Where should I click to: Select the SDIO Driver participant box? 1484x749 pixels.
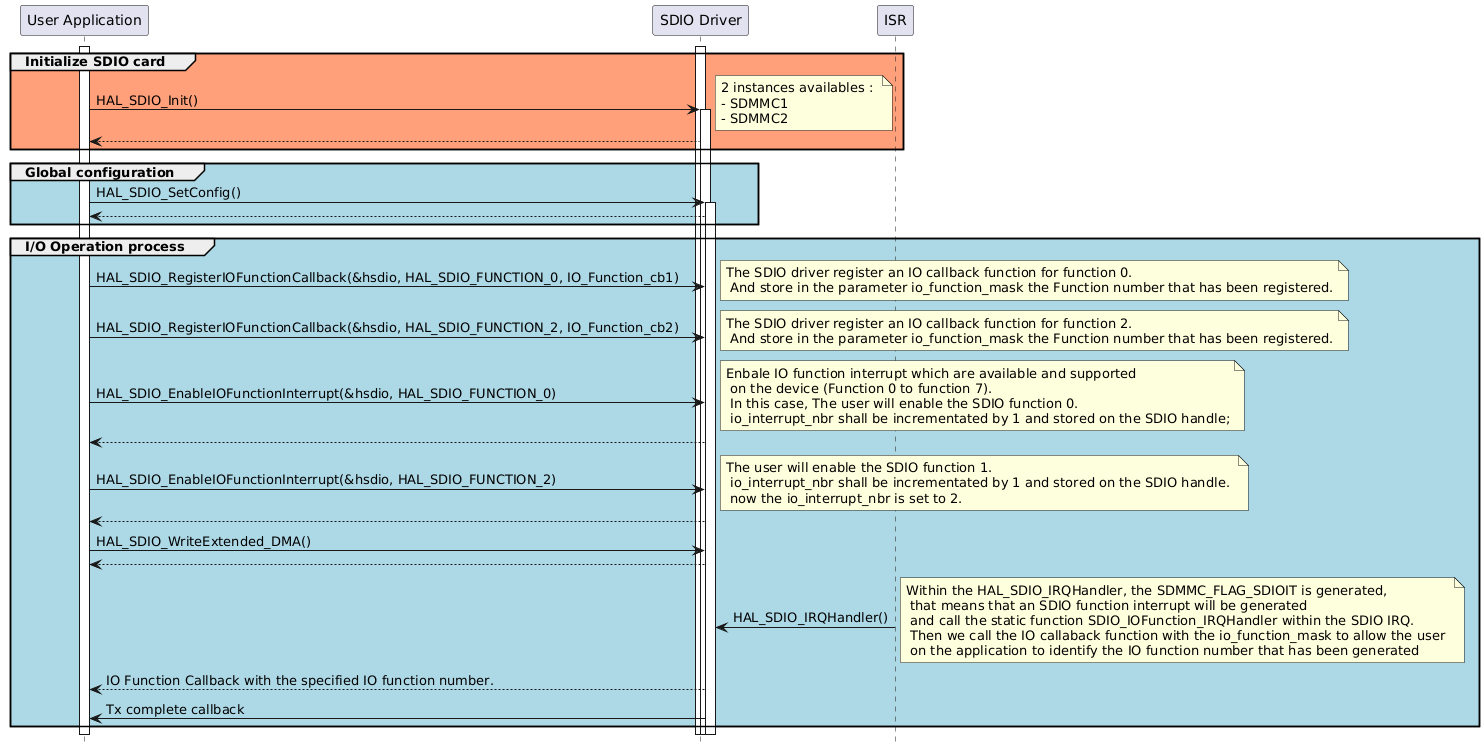coord(700,20)
